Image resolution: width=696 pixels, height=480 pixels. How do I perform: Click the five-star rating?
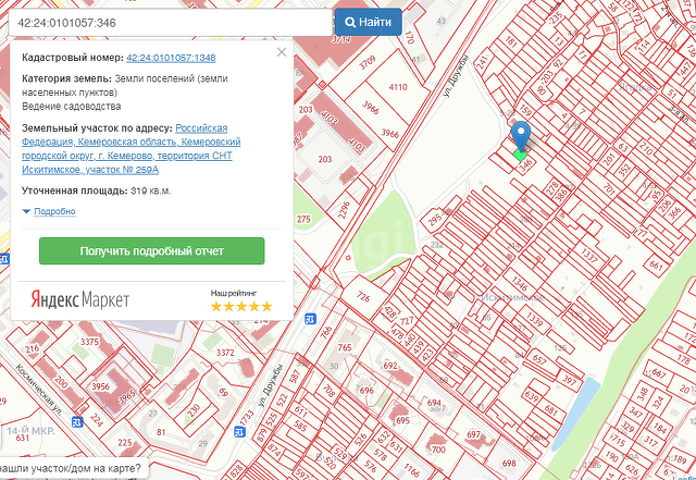tap(241, 306)
